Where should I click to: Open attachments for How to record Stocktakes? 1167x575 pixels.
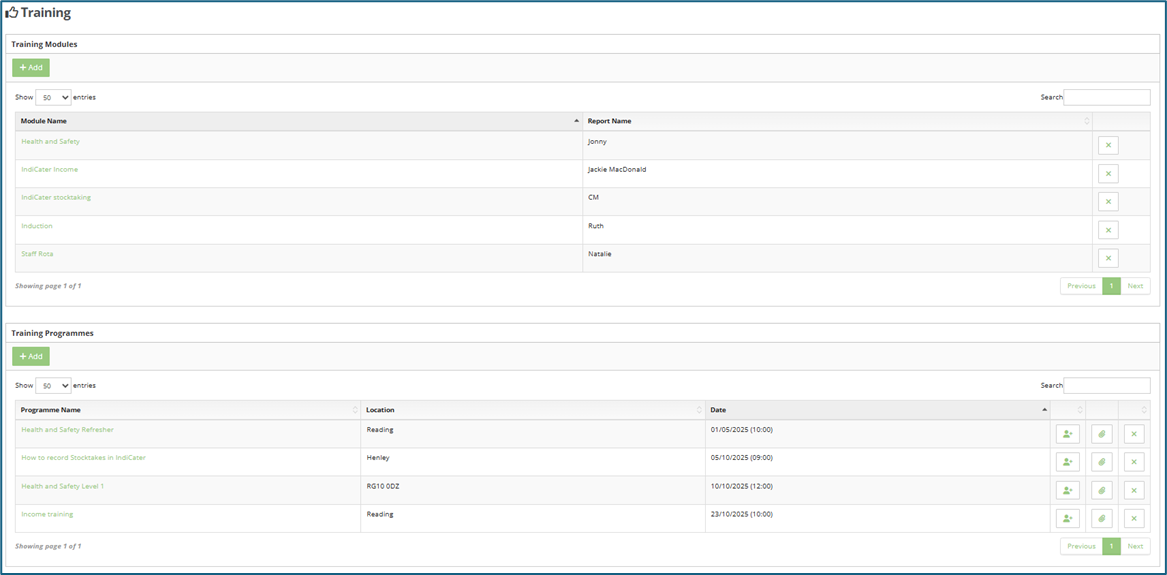[1102, 462]
